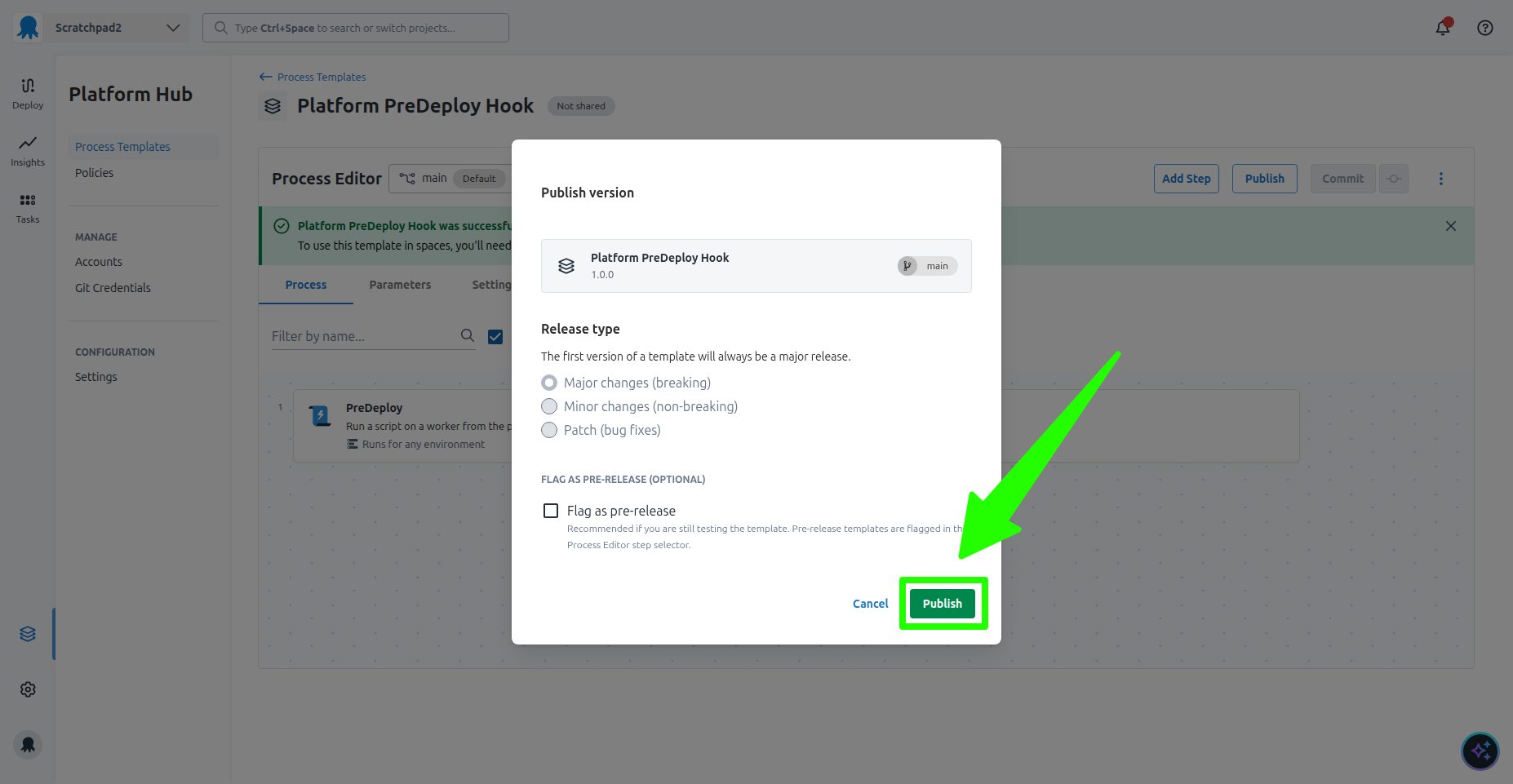Open notifications via the bell icon
The image size is (1513, 784).
(x=1443, y=27)
